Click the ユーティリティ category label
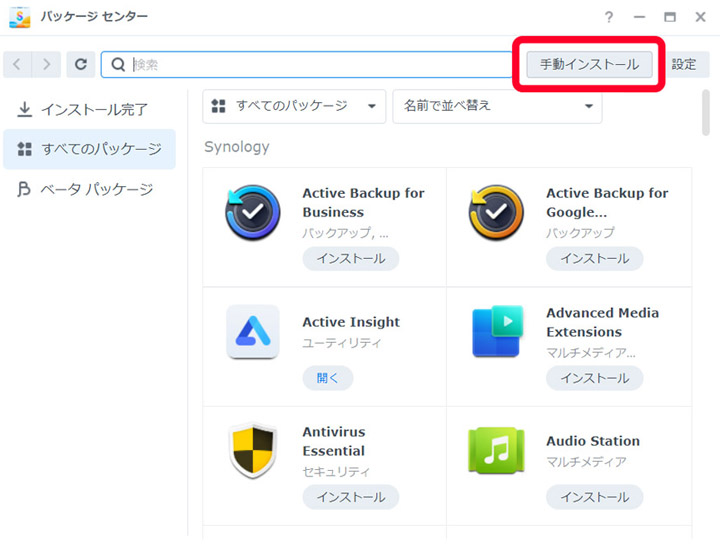 (x=342, y=343)
